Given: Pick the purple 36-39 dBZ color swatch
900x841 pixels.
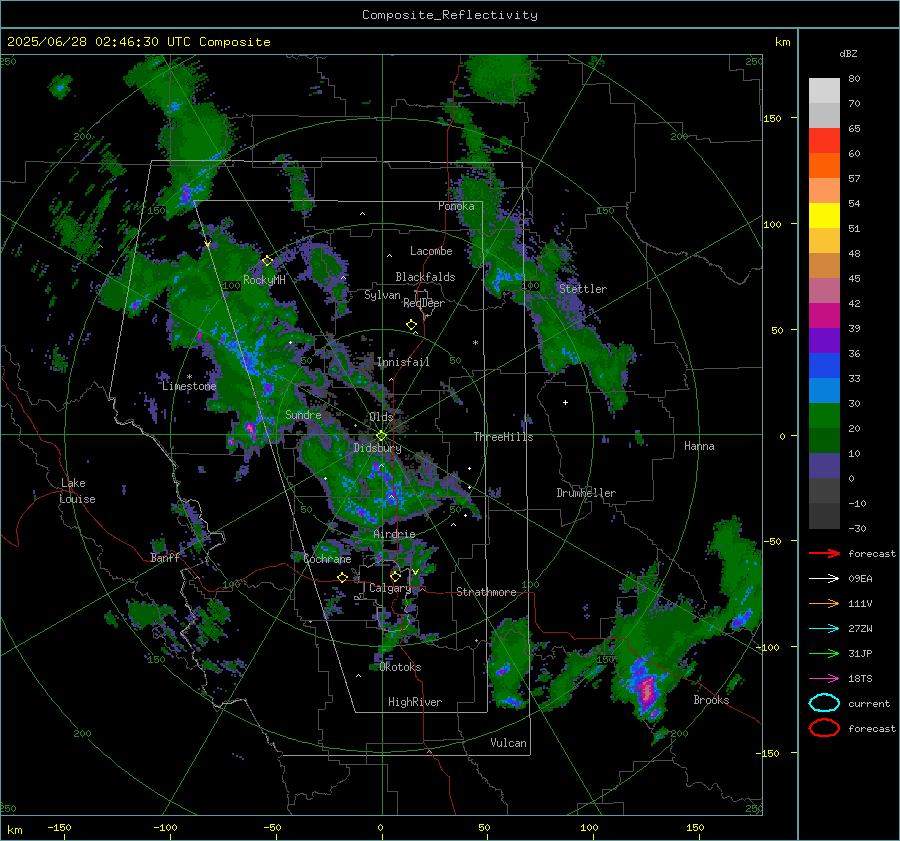Looking at the screenshot, I should tap(824, 341).
